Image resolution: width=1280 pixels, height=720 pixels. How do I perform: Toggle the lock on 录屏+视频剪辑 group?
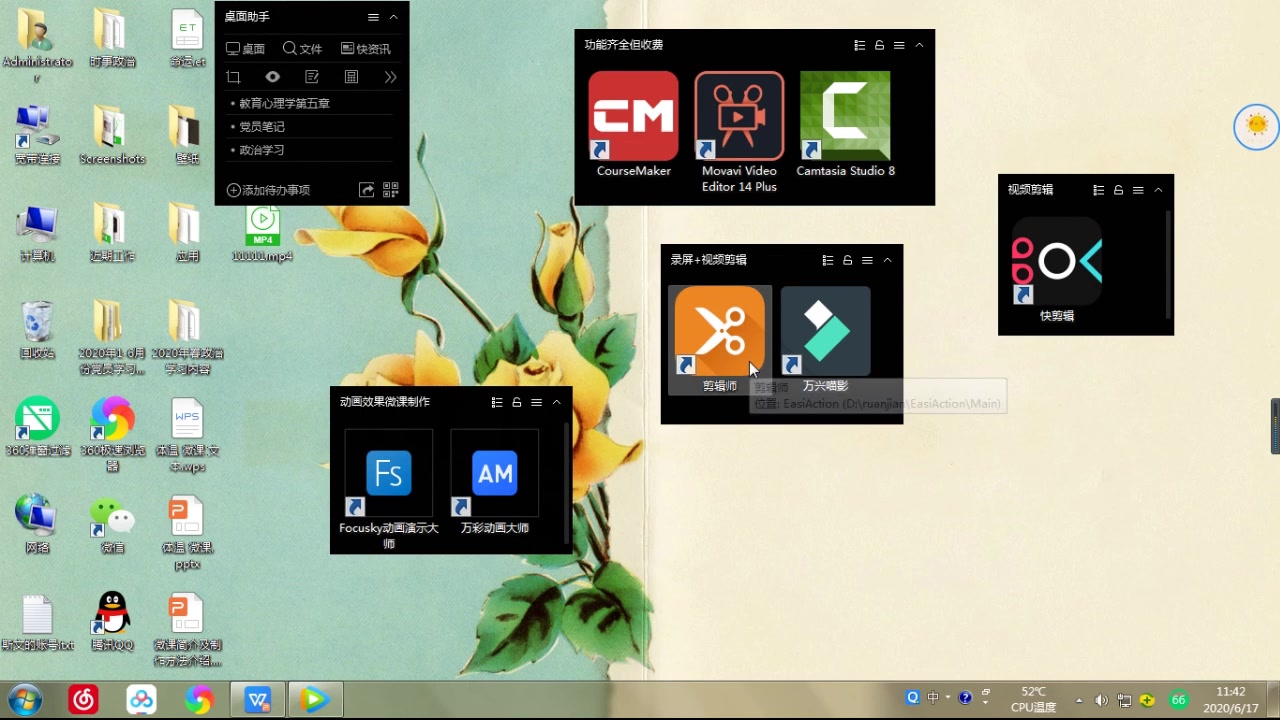pyautogui.click(x=847, y=260)
